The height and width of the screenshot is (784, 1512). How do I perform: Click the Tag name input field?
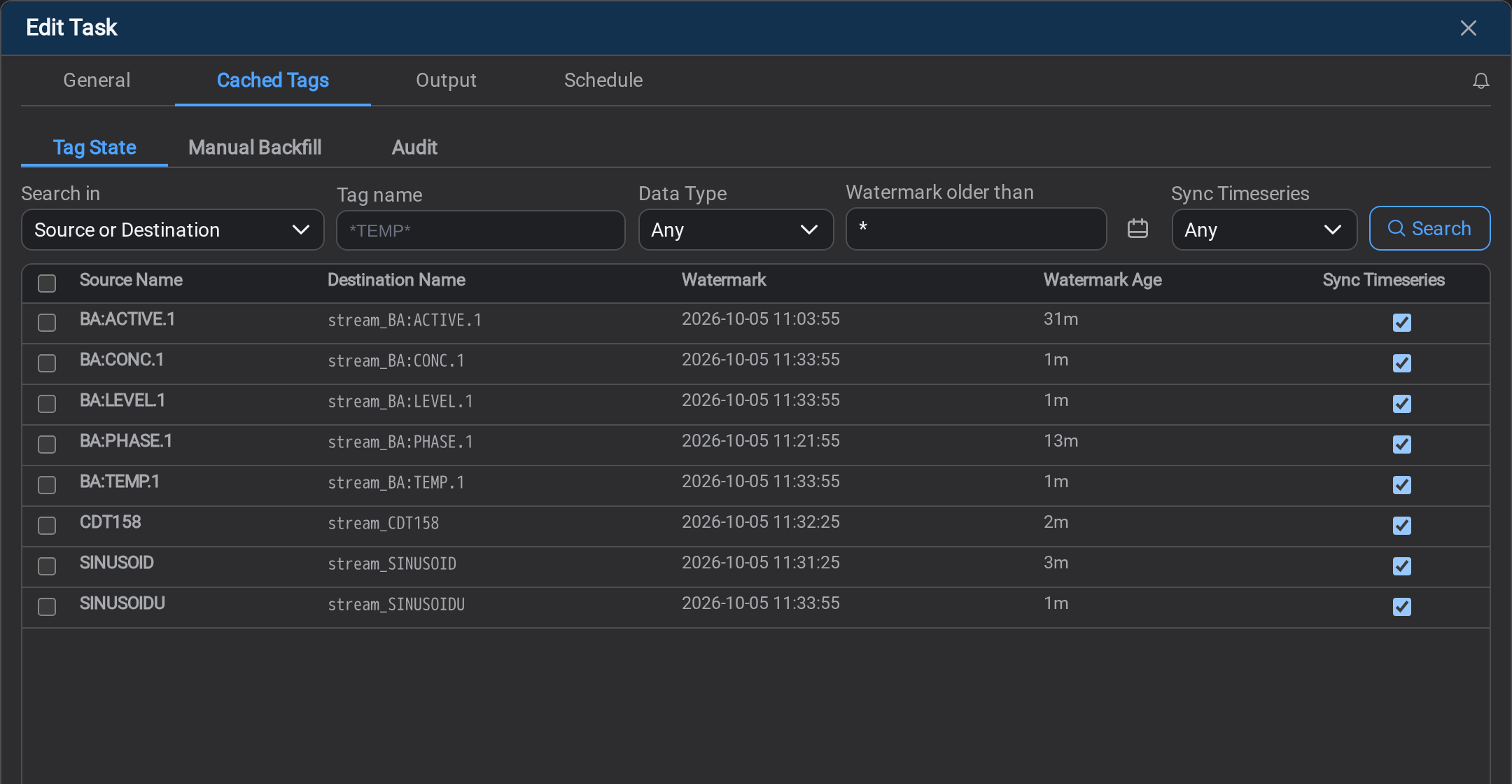click(x=480, y=230)
